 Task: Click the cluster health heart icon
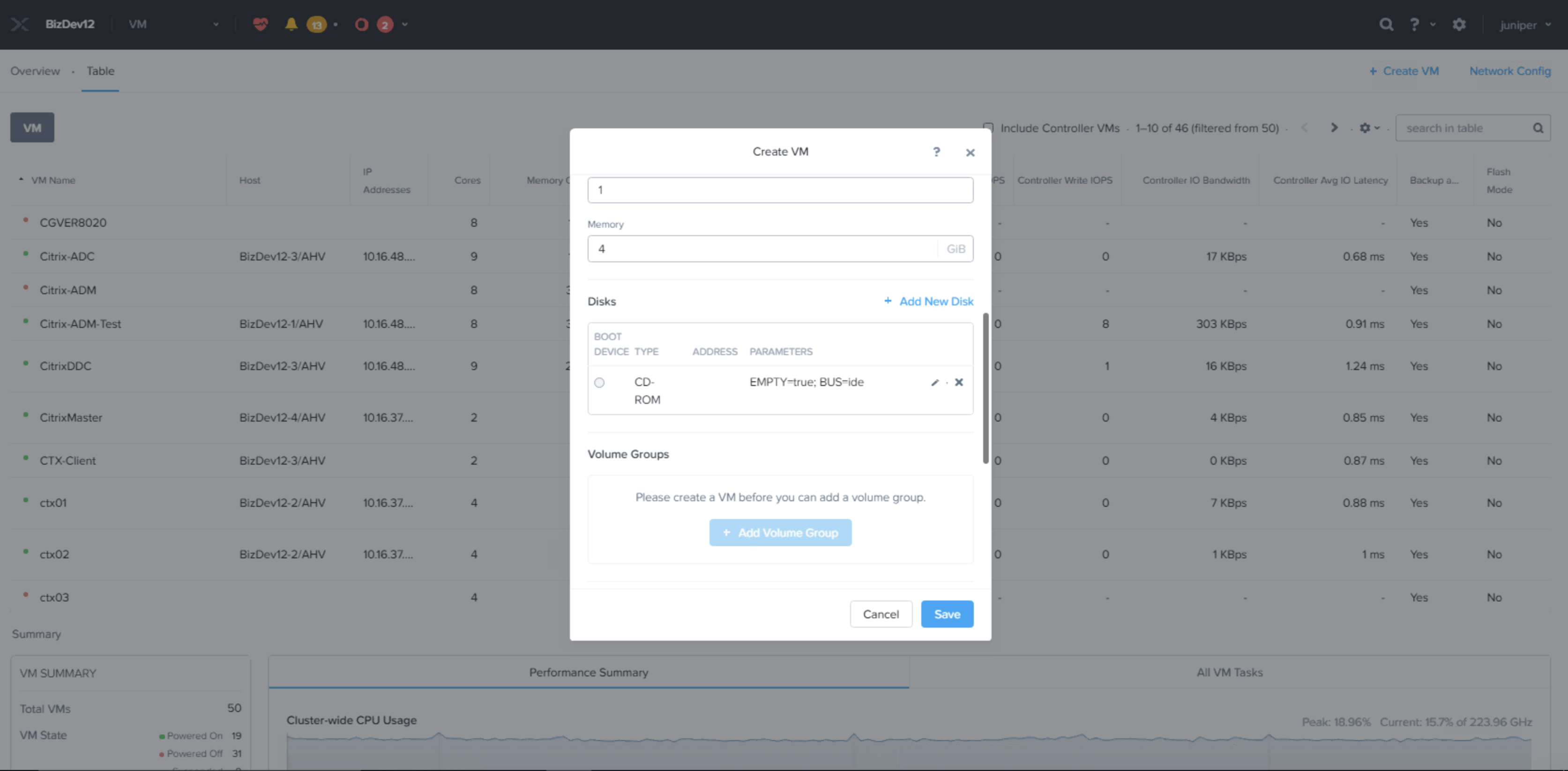(x=261, y=24)
